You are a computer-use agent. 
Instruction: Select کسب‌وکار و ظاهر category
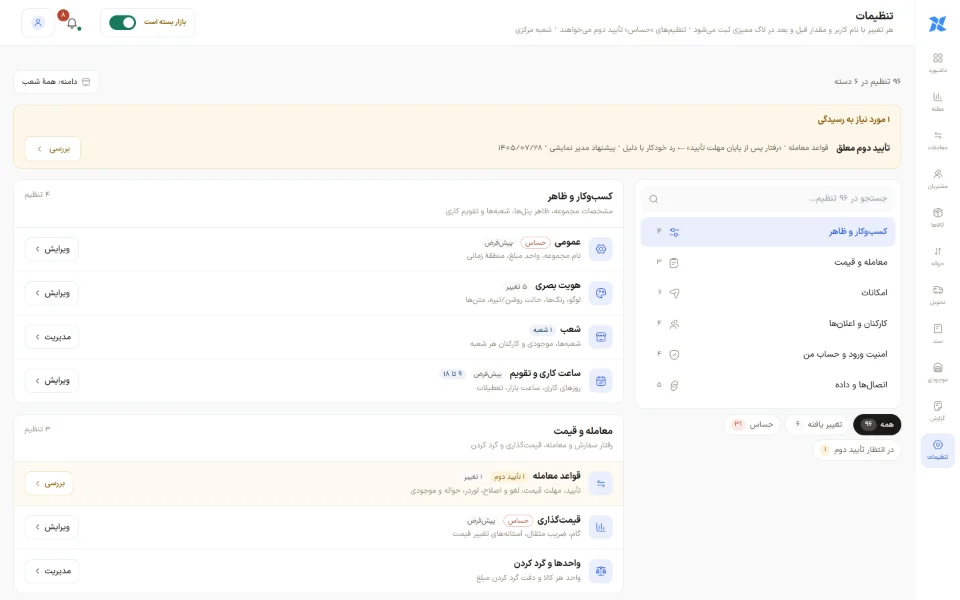tap(768, 231)
